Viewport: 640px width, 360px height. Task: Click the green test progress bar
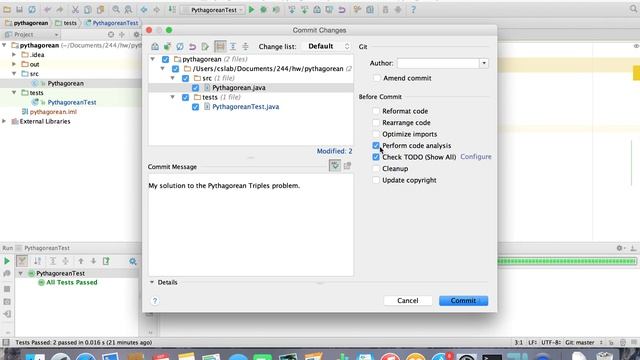click(567, 261)
